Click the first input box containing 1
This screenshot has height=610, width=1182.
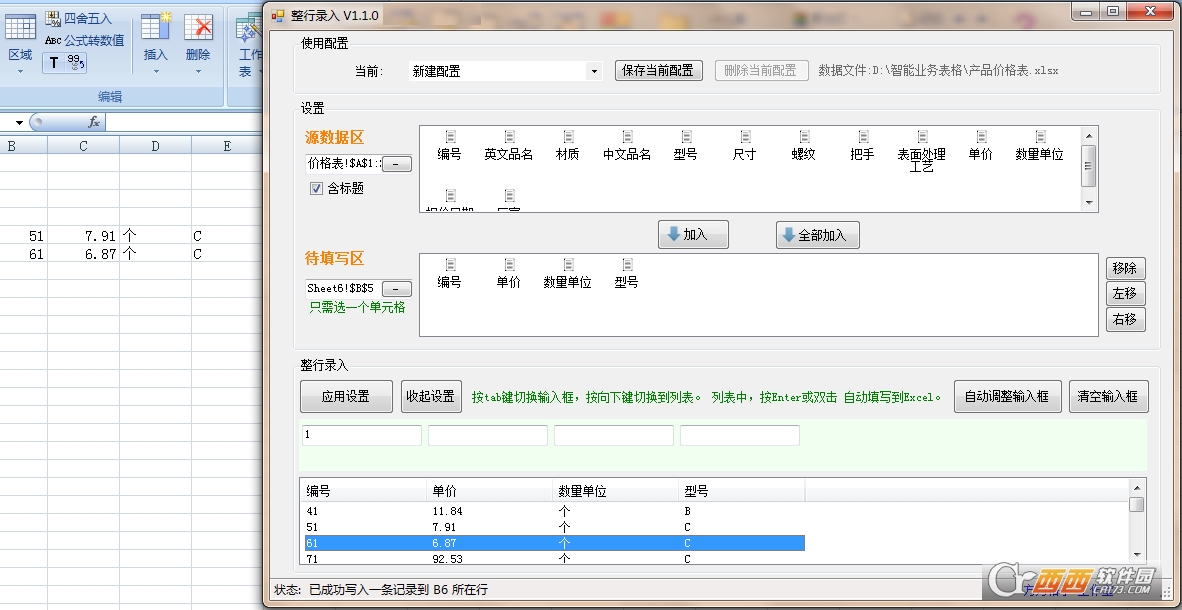click(x=362, y=435)
